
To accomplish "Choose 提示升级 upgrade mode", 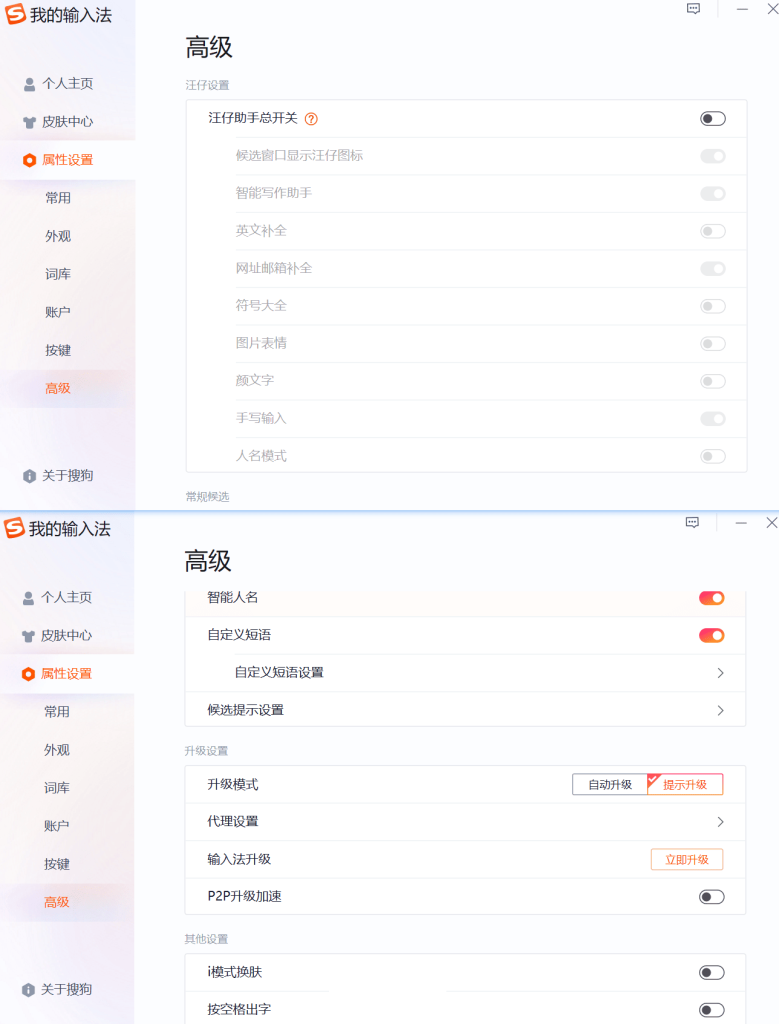I will tap(685, 785).
